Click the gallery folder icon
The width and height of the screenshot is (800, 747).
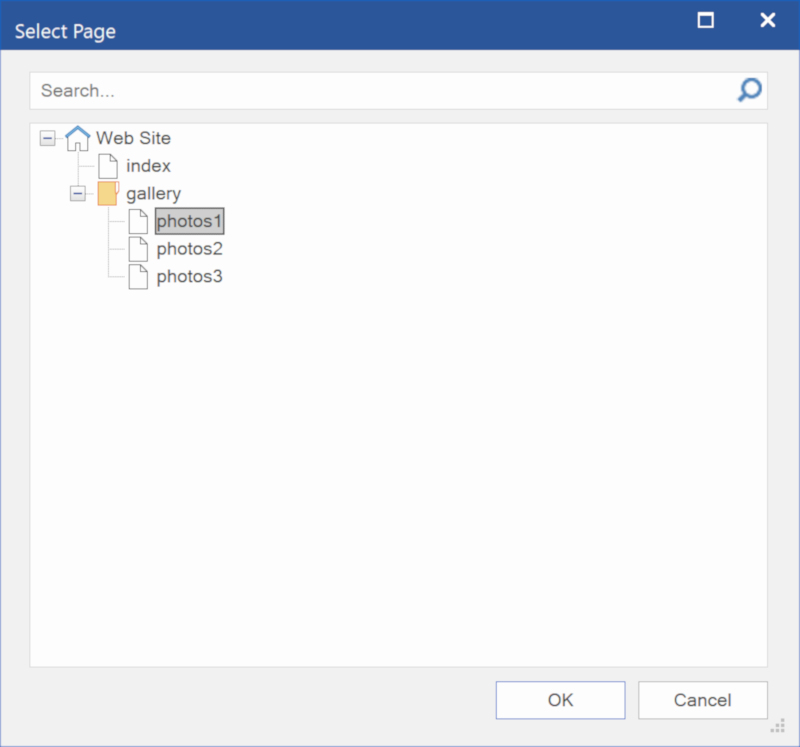pyautogui.click(x=108, y=193)
